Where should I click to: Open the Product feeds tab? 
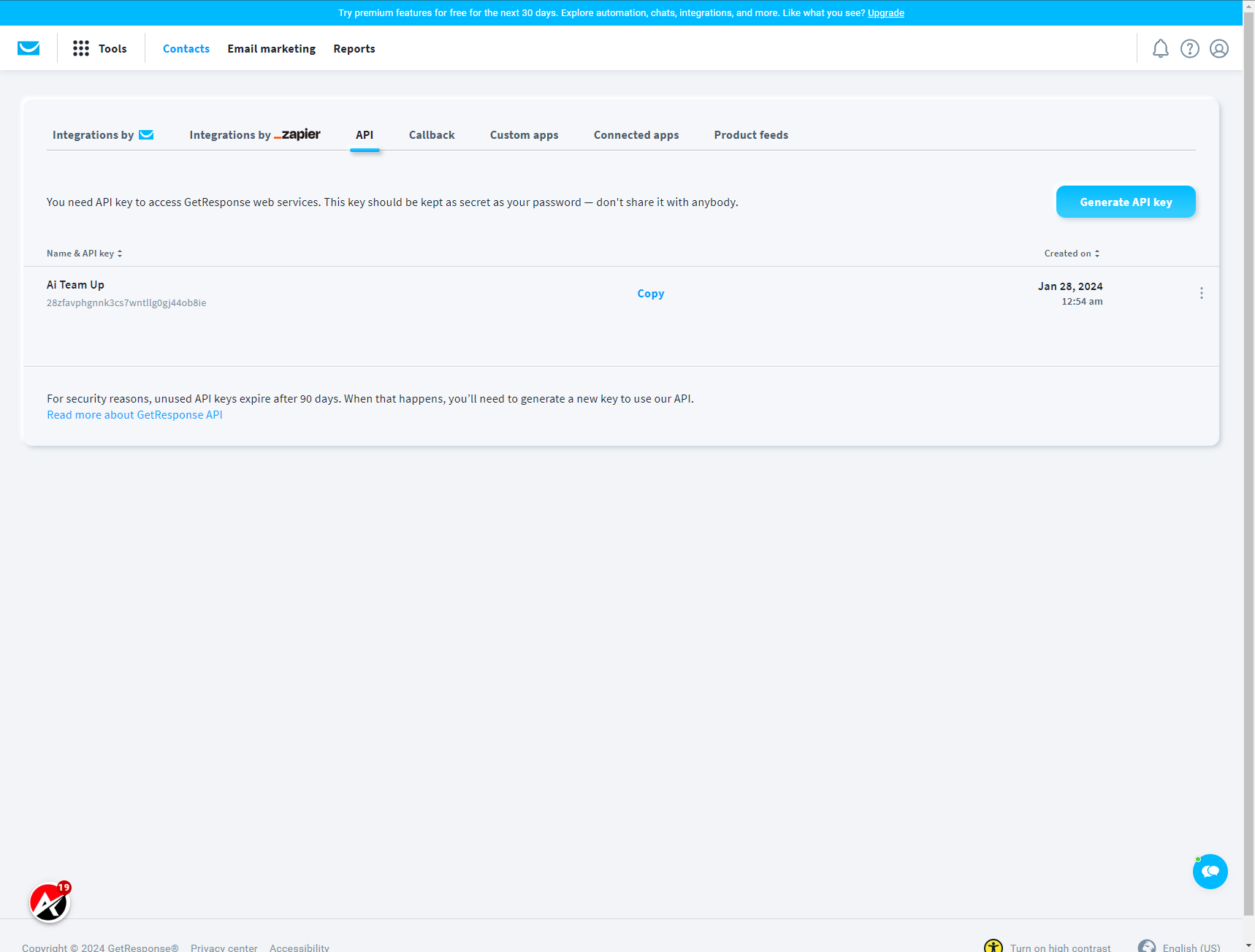click(x=751, y=134)
